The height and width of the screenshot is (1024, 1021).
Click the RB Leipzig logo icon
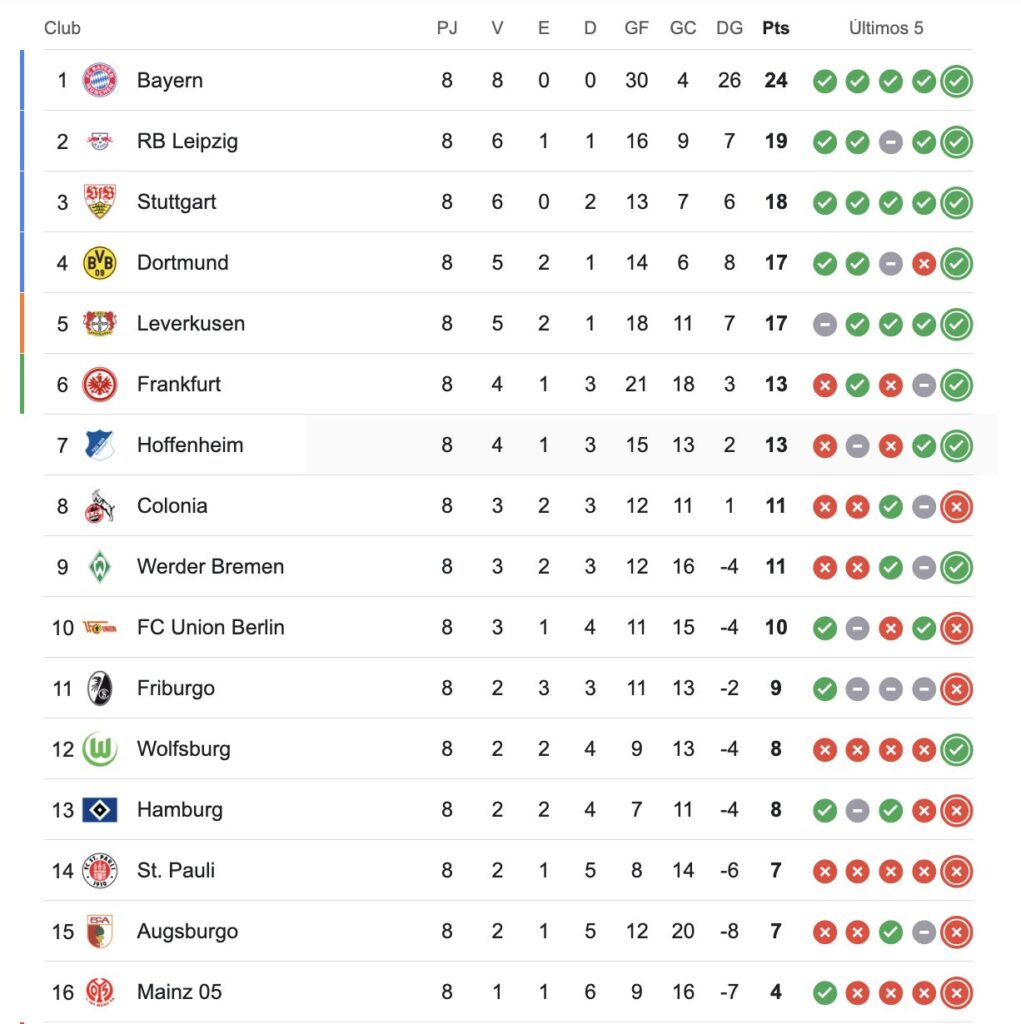coord(100,141)
